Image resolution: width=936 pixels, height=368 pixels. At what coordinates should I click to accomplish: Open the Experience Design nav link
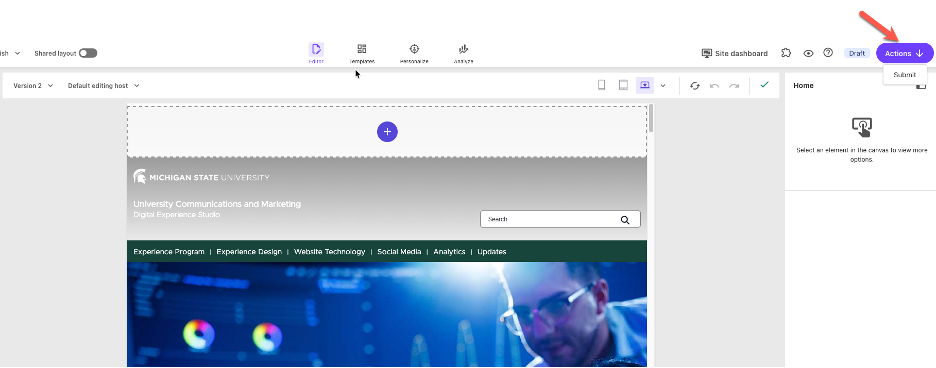click(x=249, y=252)
